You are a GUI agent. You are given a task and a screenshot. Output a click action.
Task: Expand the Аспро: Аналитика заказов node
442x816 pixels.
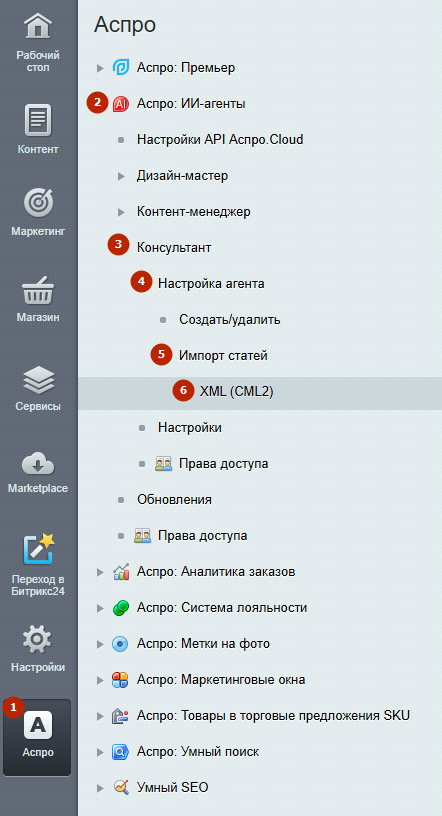click(x=100, y=572)
